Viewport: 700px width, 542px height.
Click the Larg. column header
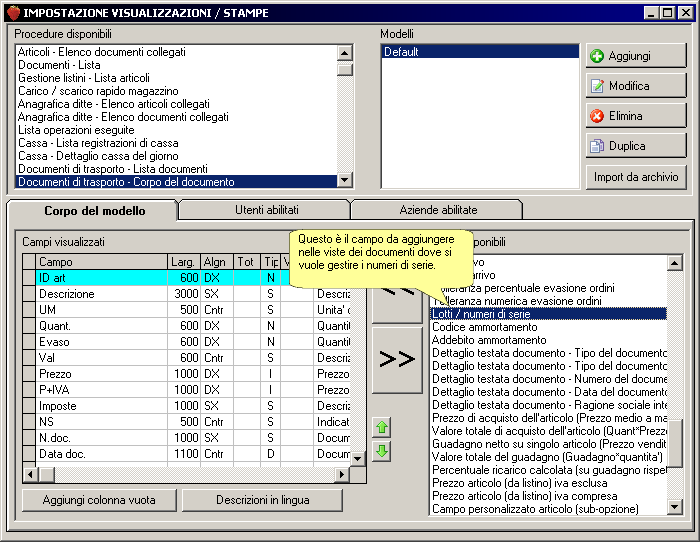pos(183,262)
